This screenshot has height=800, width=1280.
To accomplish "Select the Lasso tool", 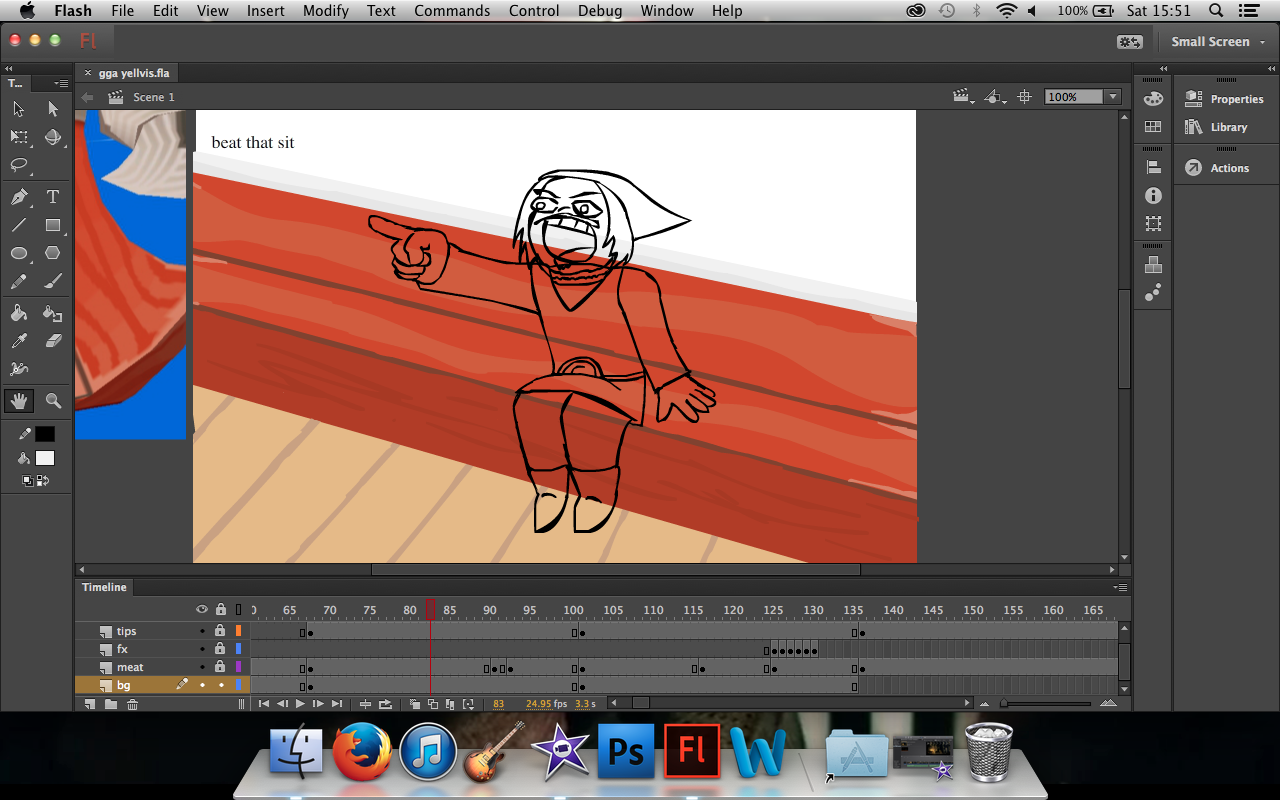I will click(19, 165).
